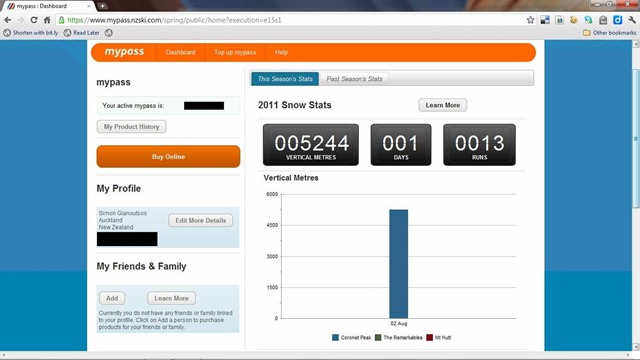Click the Mt Hutt red legend swatch
This screenshot has height=360, width=640.
tap(429, 338)
